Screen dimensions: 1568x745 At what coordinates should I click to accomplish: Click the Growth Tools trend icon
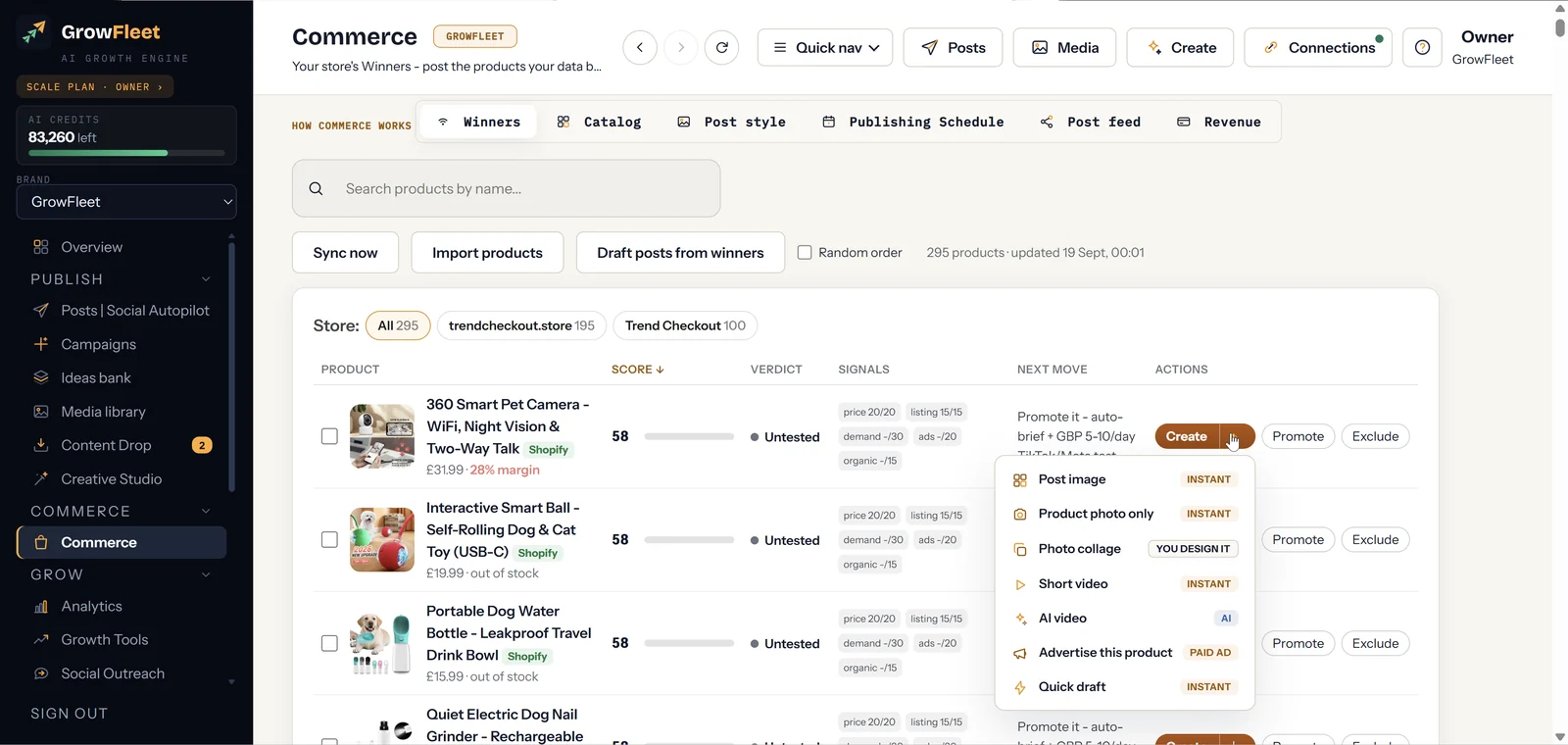(41, 639)
